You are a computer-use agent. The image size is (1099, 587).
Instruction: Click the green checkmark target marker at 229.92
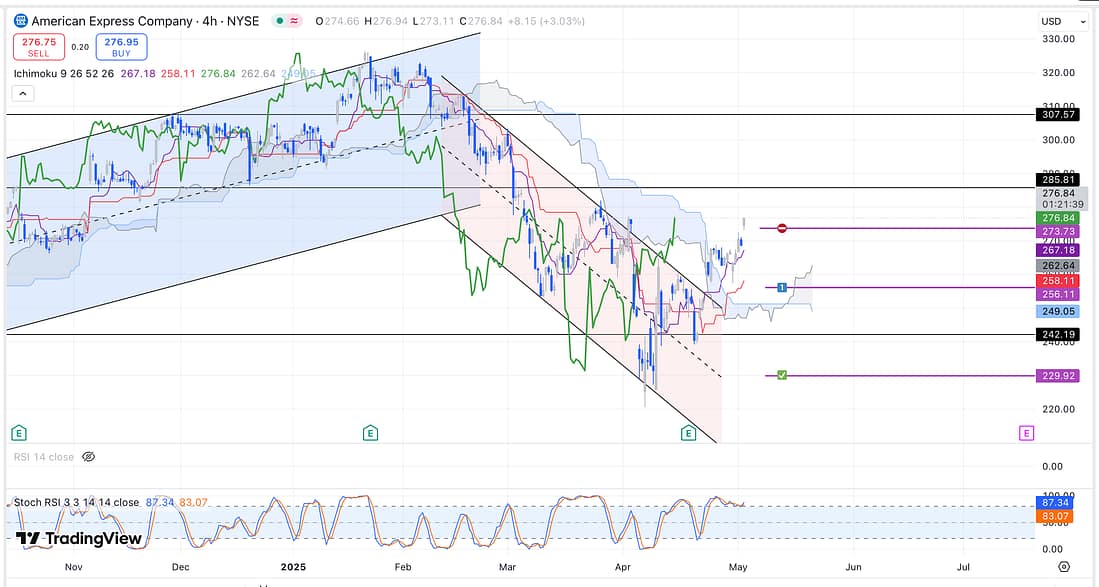(x=782, y=375)
